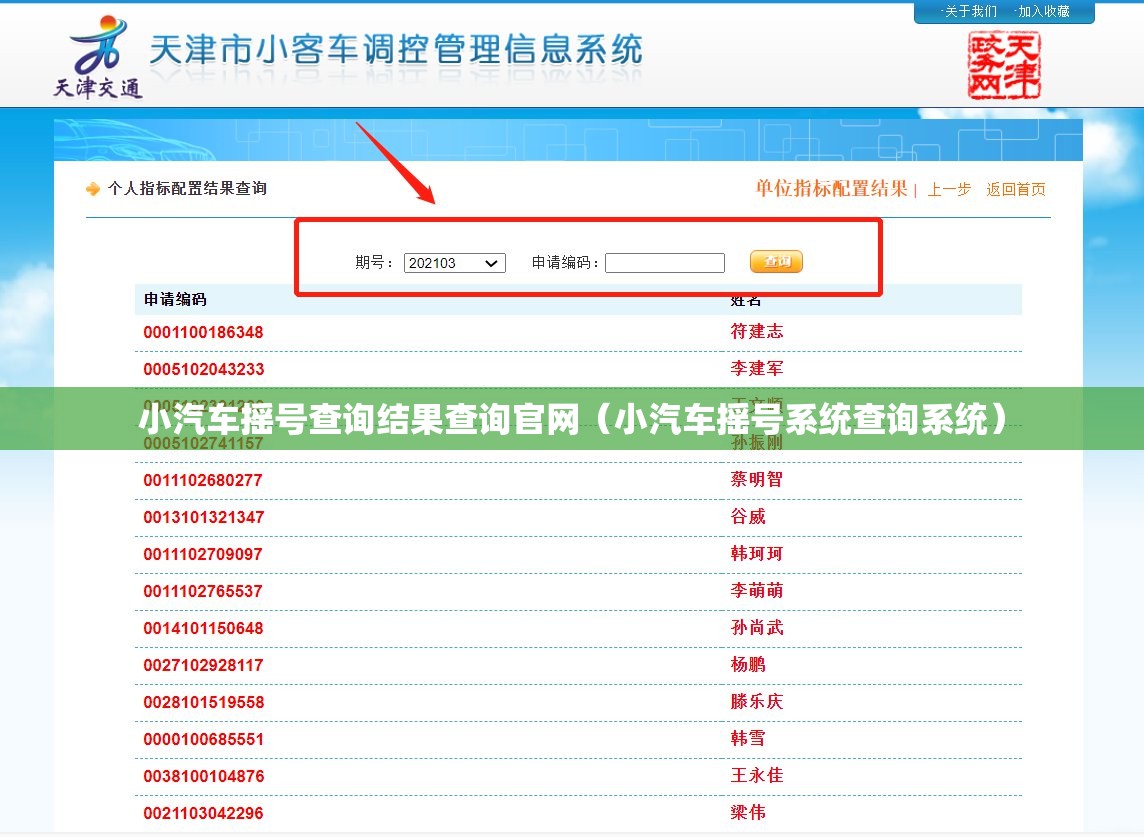Click the orange diamond icon beside 个人指标配置结果查询
This screenshot has width=1144, height=837.
click(x=93, y=189)
